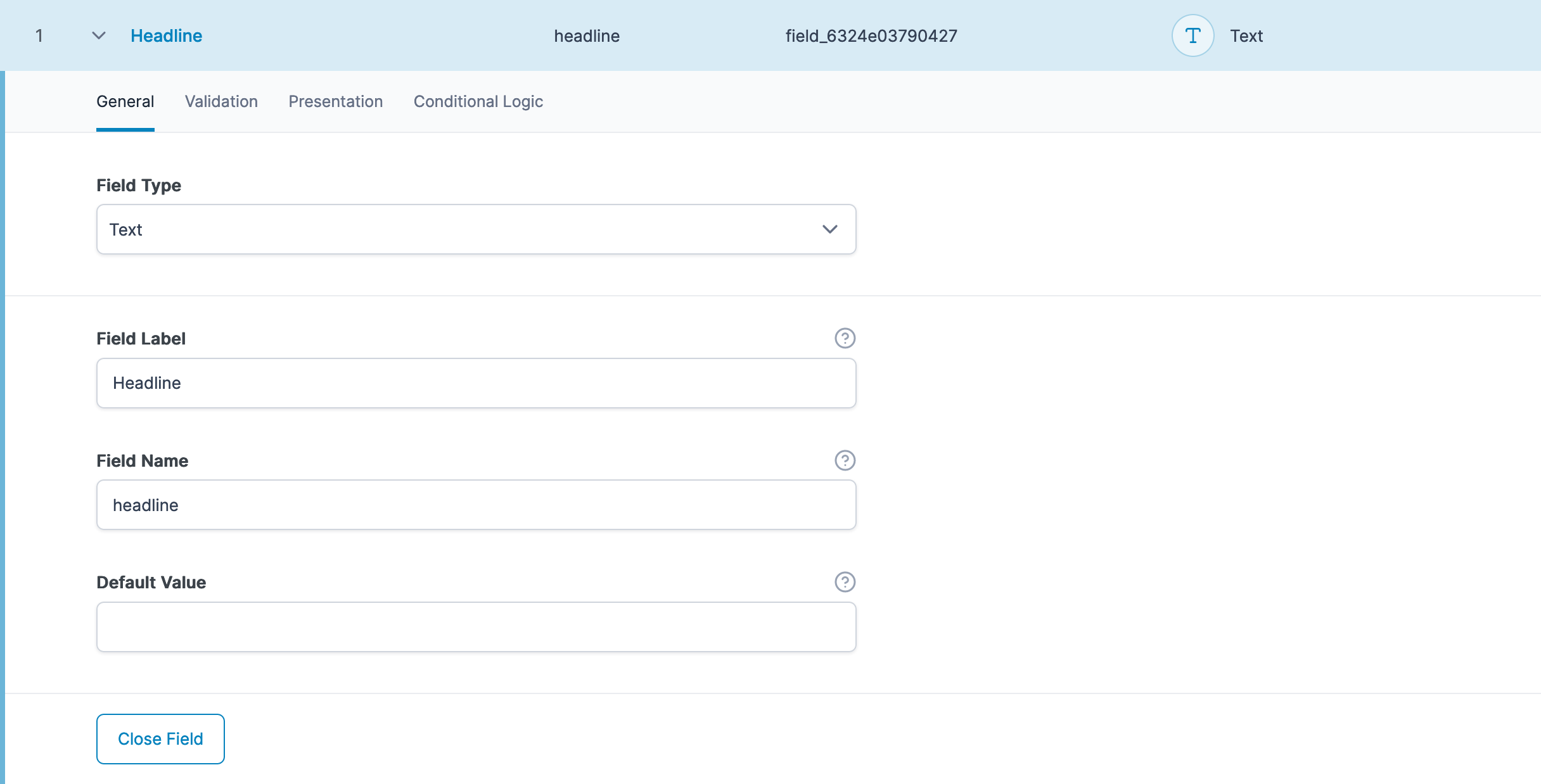The width and height of the screenshot is (1541, 784).
Task: Click the Field Label input showing Headline
Action: [476, 383]
